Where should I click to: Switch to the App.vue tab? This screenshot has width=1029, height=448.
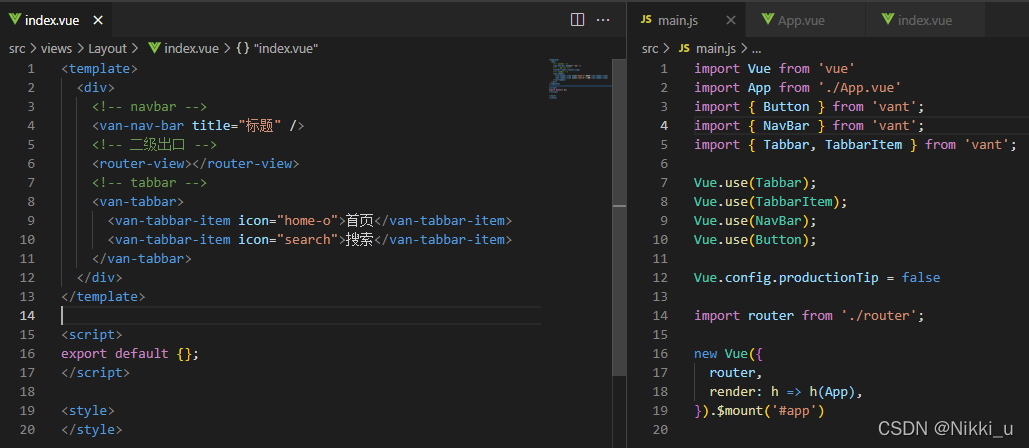tap(805, 20)
